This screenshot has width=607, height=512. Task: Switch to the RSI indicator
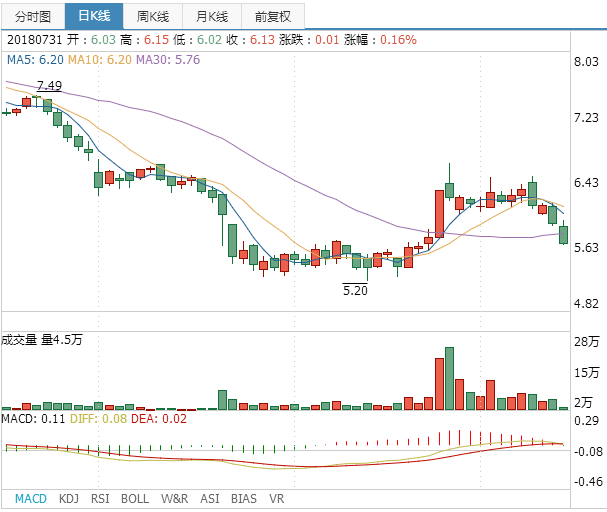[100, 497]
